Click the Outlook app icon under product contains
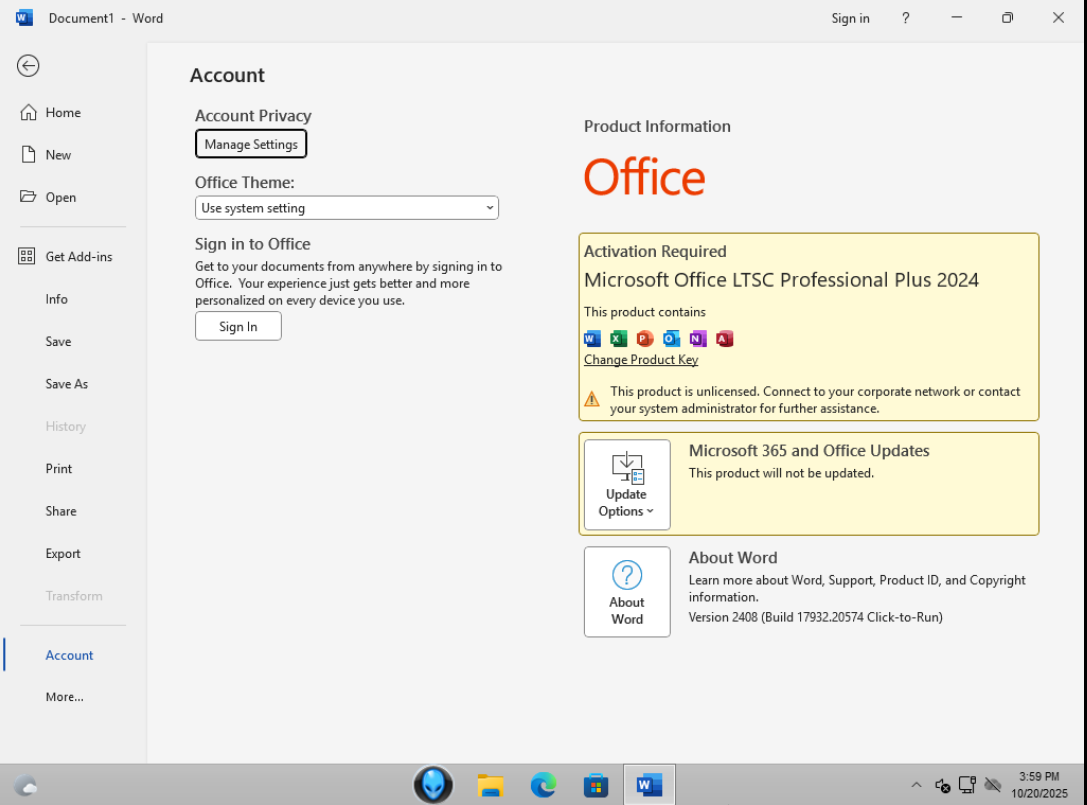1087x805 pixels. pyautogui.click(x=671, y=338)
